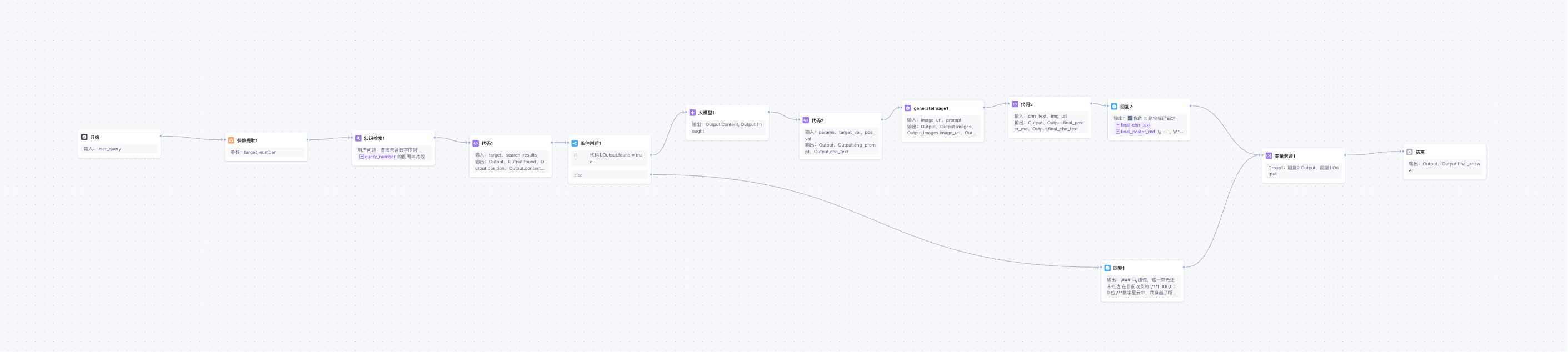Viewport: 1568px width, 352px height.
Task: Select the generateImage1 node title
Action: click(x=931, y=108)
